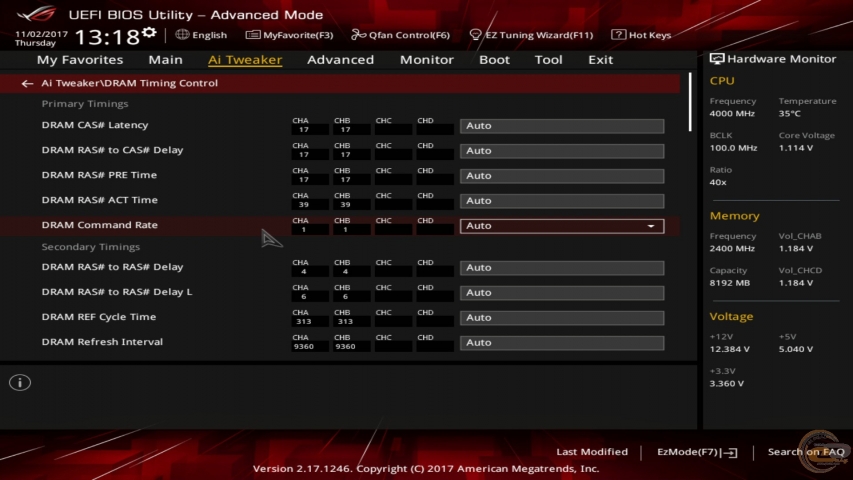Click +3.3V reading 3.360 V
The width and height of the screenshot is (853, 480).
(727, 384)
